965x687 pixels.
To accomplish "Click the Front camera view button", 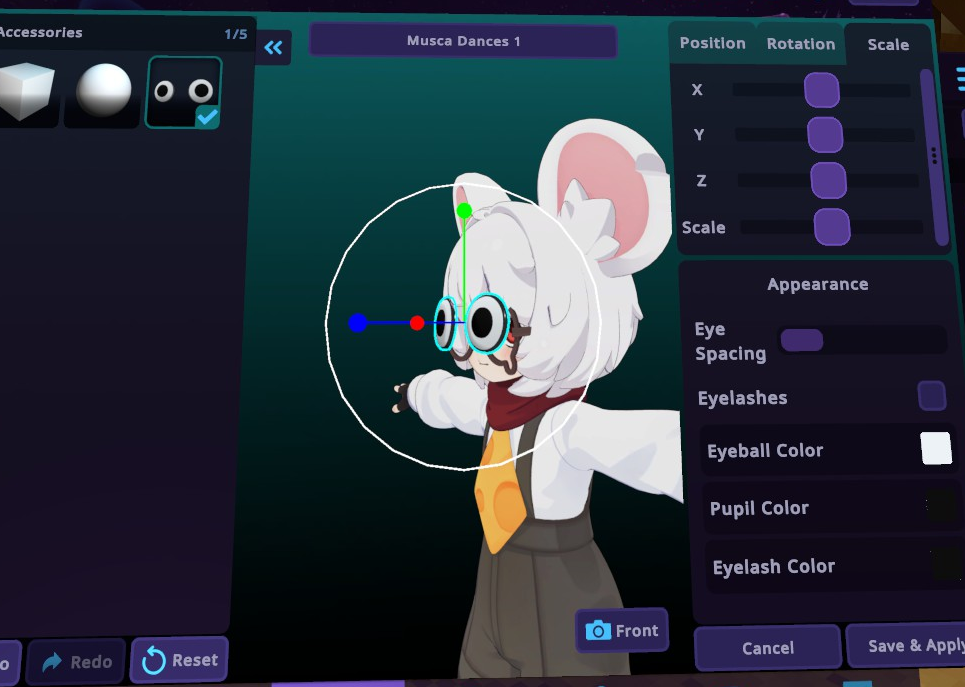I will tap(622, 630).
